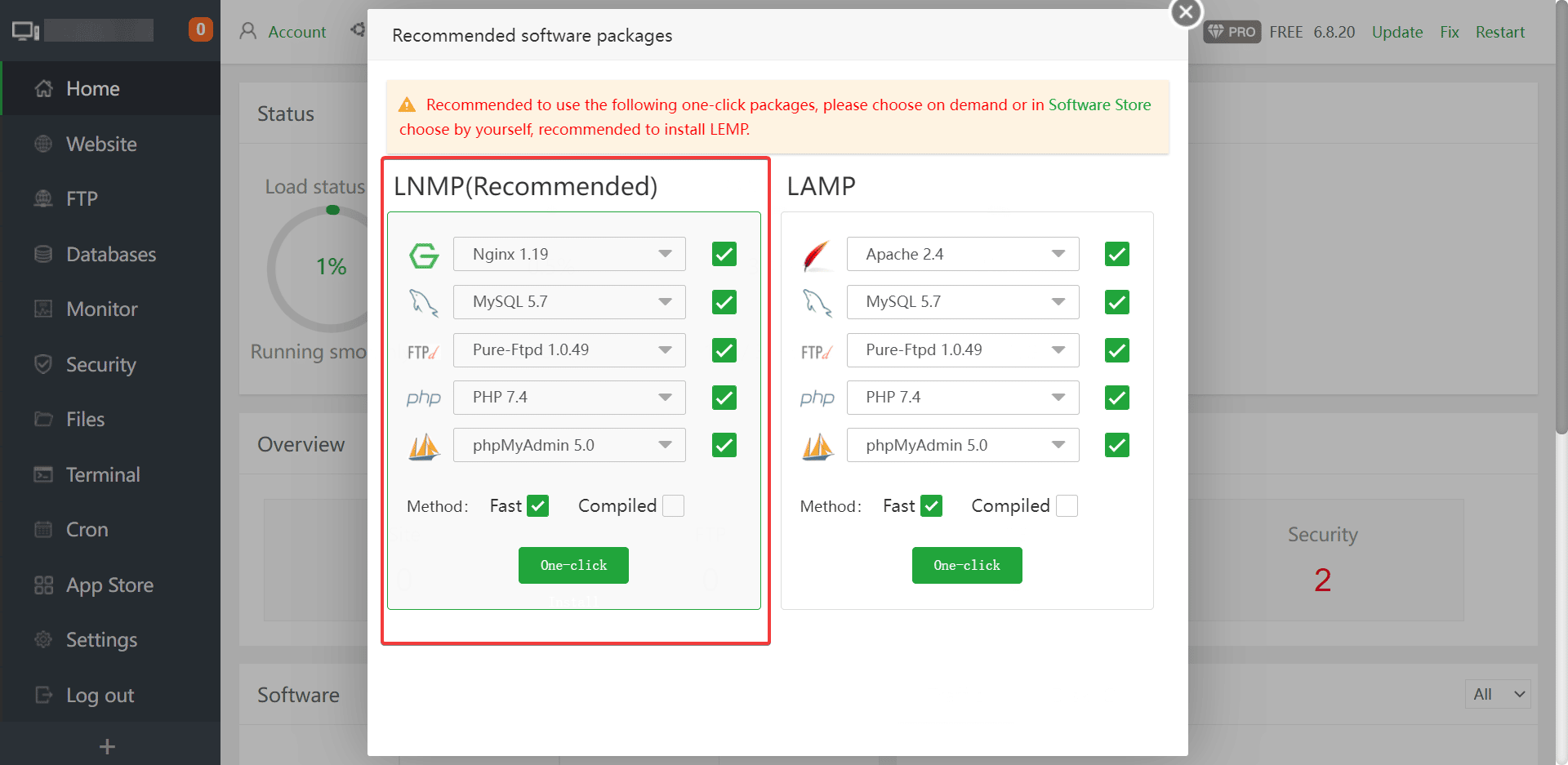Open LAMP Pure-Ftpd 1.0.49 dropdown
This screenshot has height=765, width=1568.
tap(963, 350)
